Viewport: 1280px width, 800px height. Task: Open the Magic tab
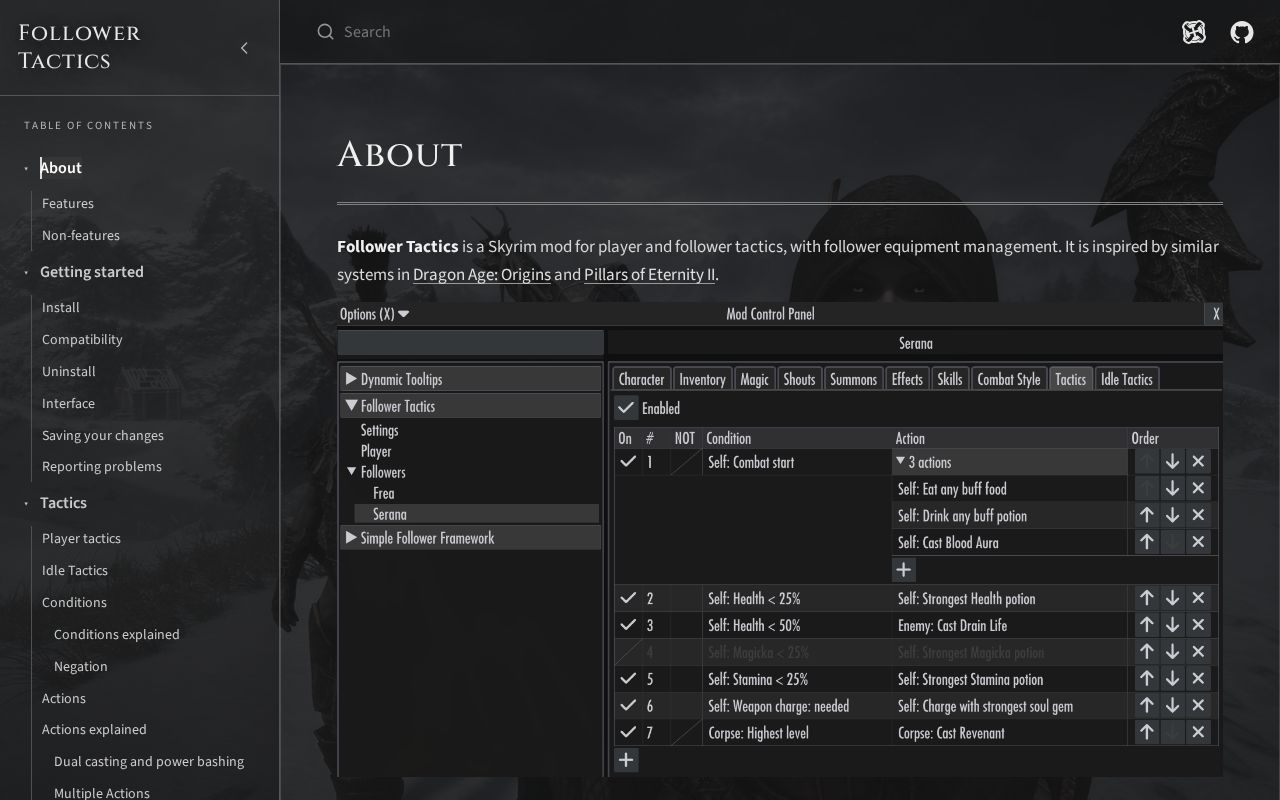point(754,379)
